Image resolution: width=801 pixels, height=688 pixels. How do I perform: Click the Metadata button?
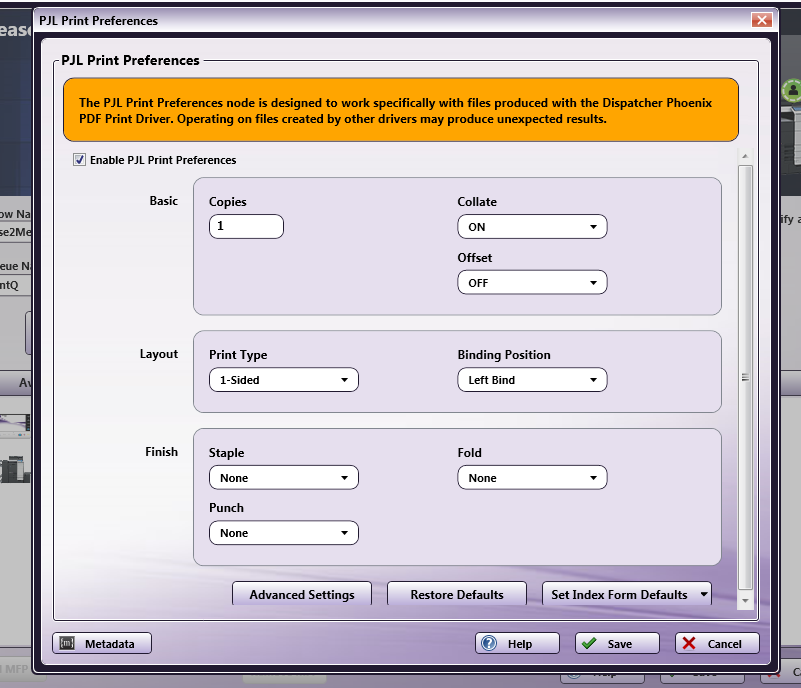coord(102,644)
